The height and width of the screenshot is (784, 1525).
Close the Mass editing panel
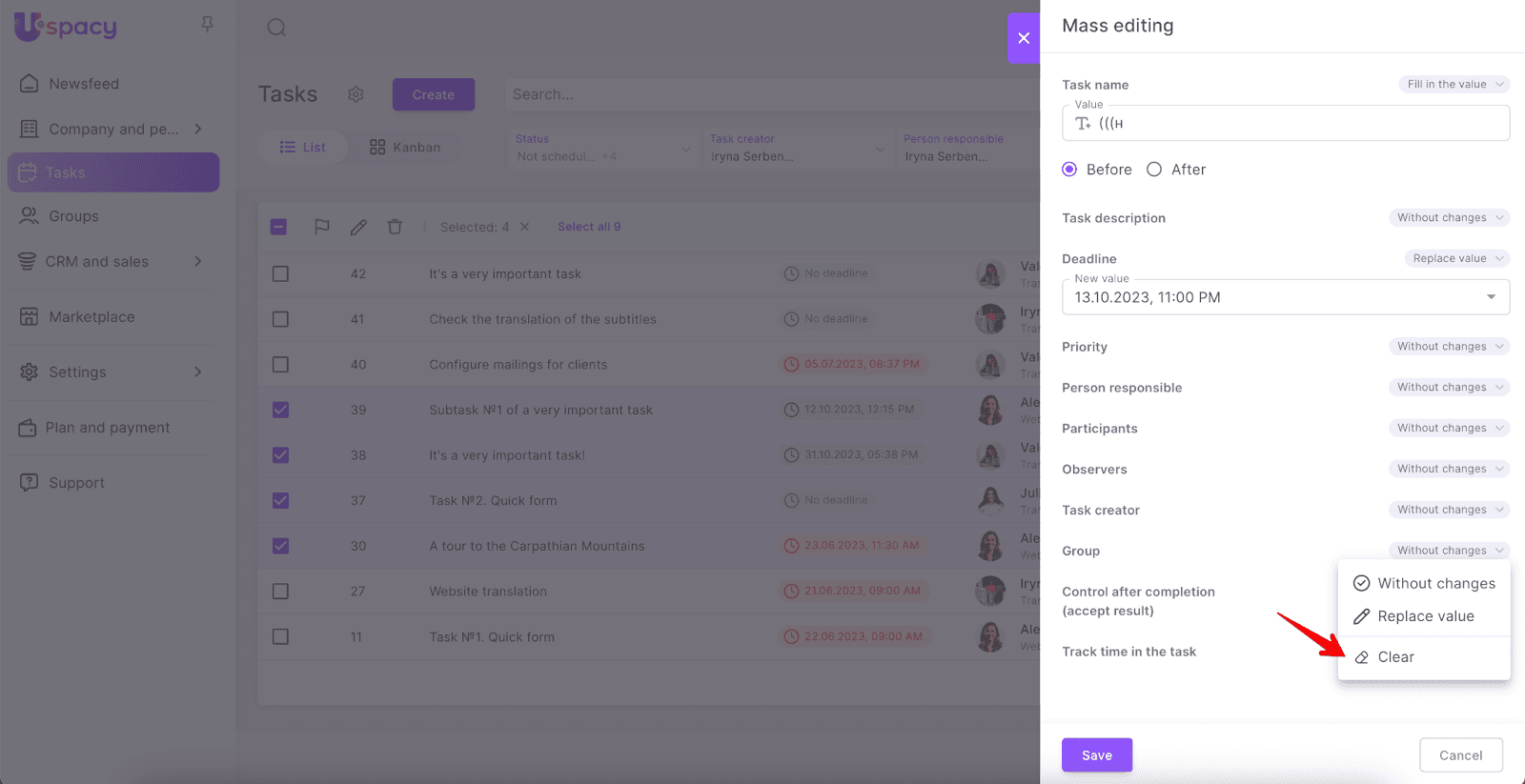pyautogui.click(x=1023, y=38)
